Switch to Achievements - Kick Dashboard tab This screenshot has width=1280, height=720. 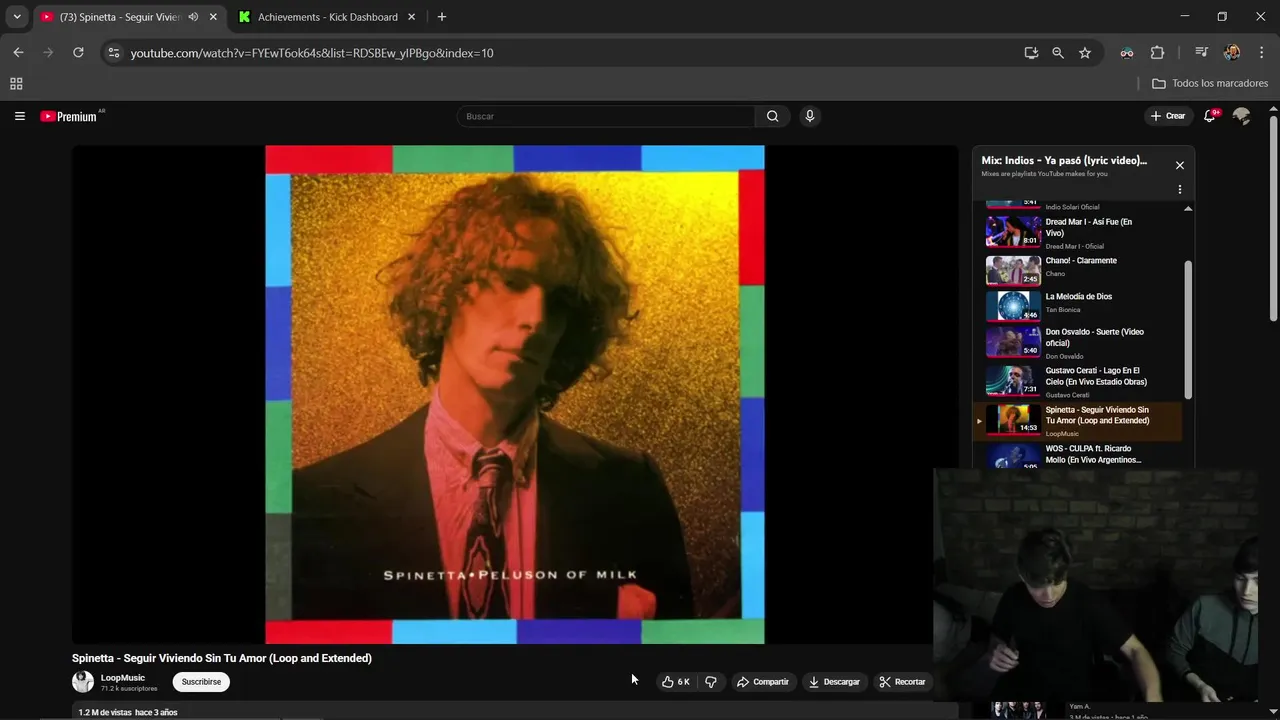point(327,17)
